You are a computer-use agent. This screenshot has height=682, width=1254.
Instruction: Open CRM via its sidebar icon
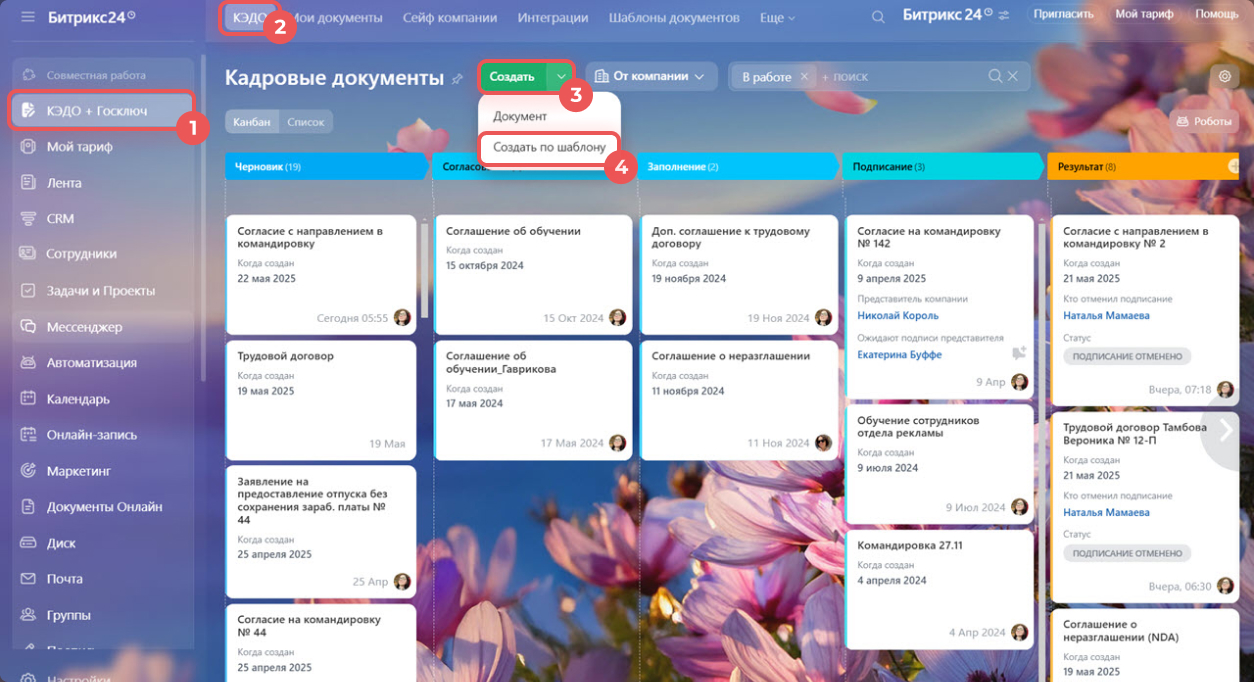point(28,219)
